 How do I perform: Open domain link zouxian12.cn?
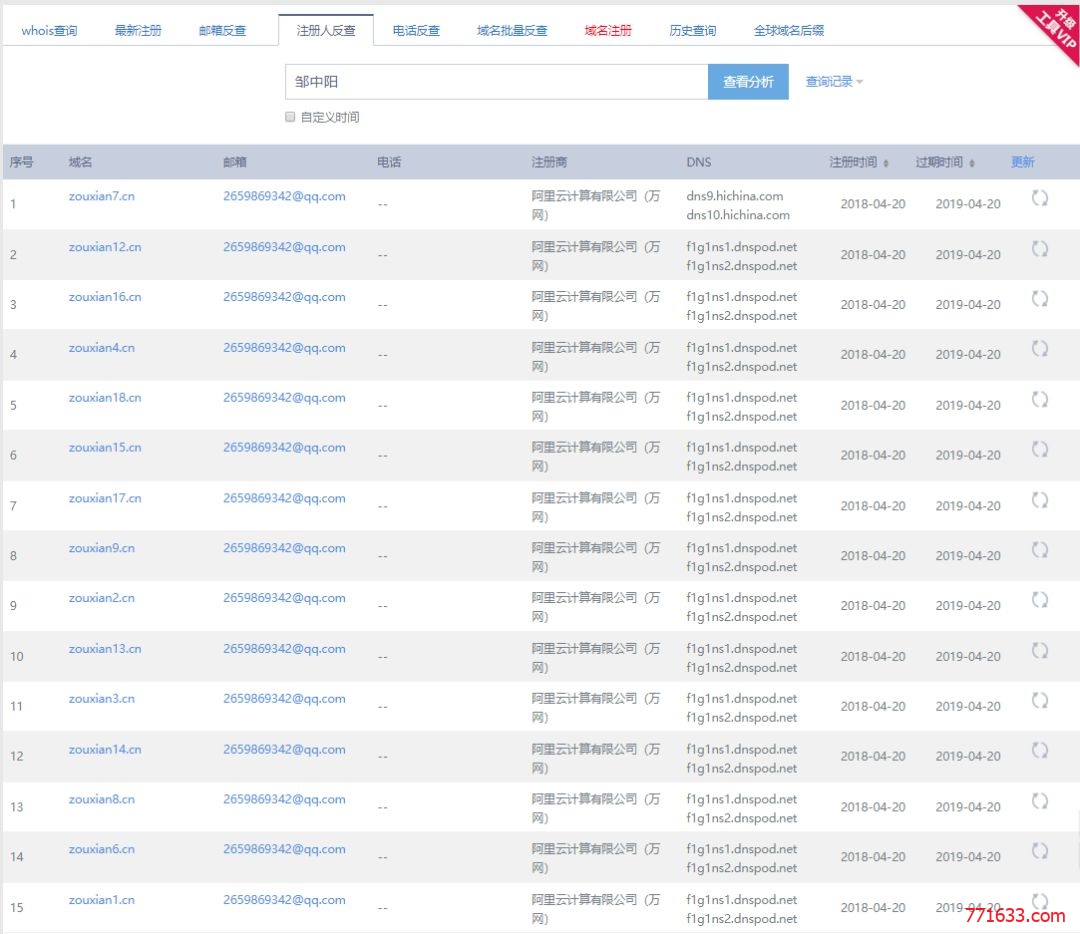(x=105, y=247)
